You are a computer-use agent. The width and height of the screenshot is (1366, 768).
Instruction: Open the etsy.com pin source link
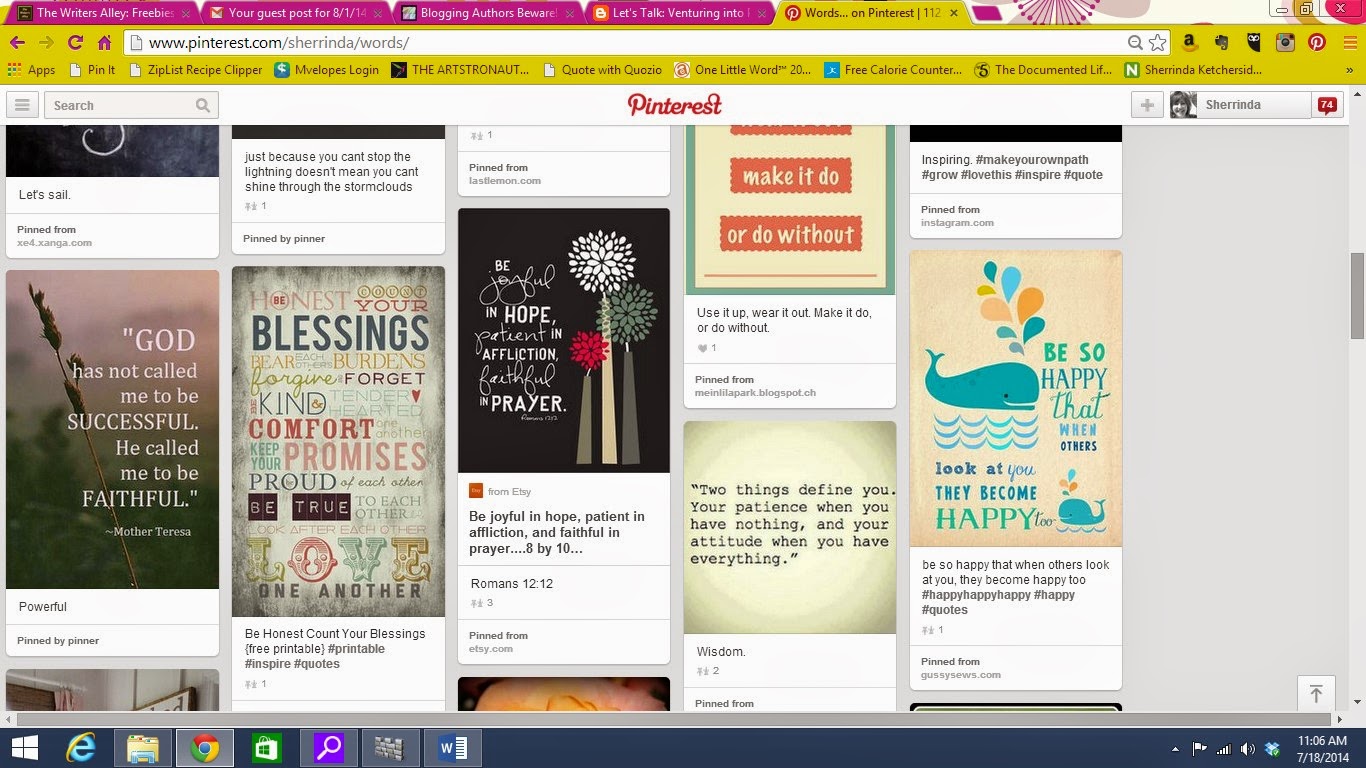point(491,648)
